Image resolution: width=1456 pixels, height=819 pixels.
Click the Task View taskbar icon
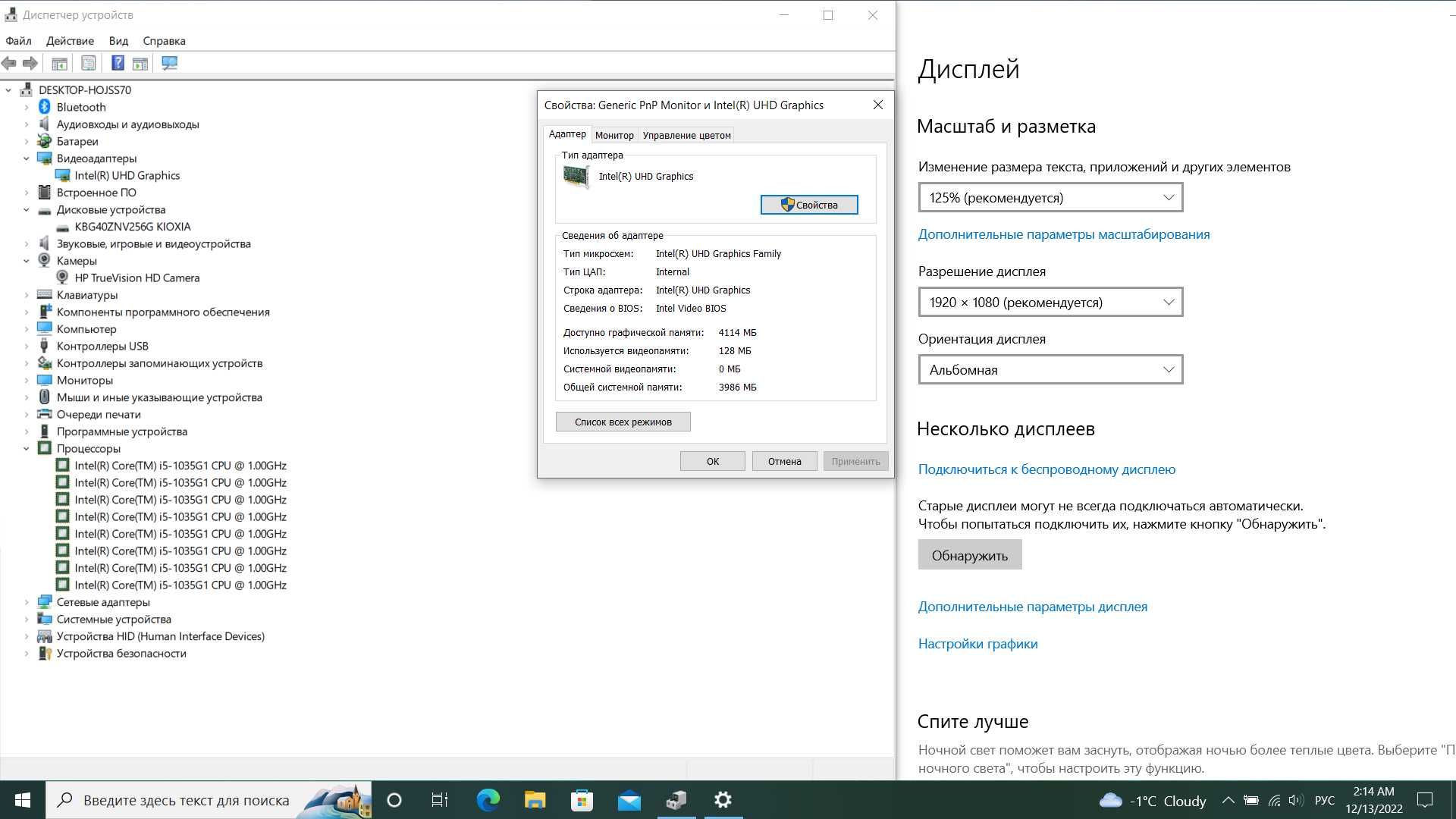tap(440, 800)
